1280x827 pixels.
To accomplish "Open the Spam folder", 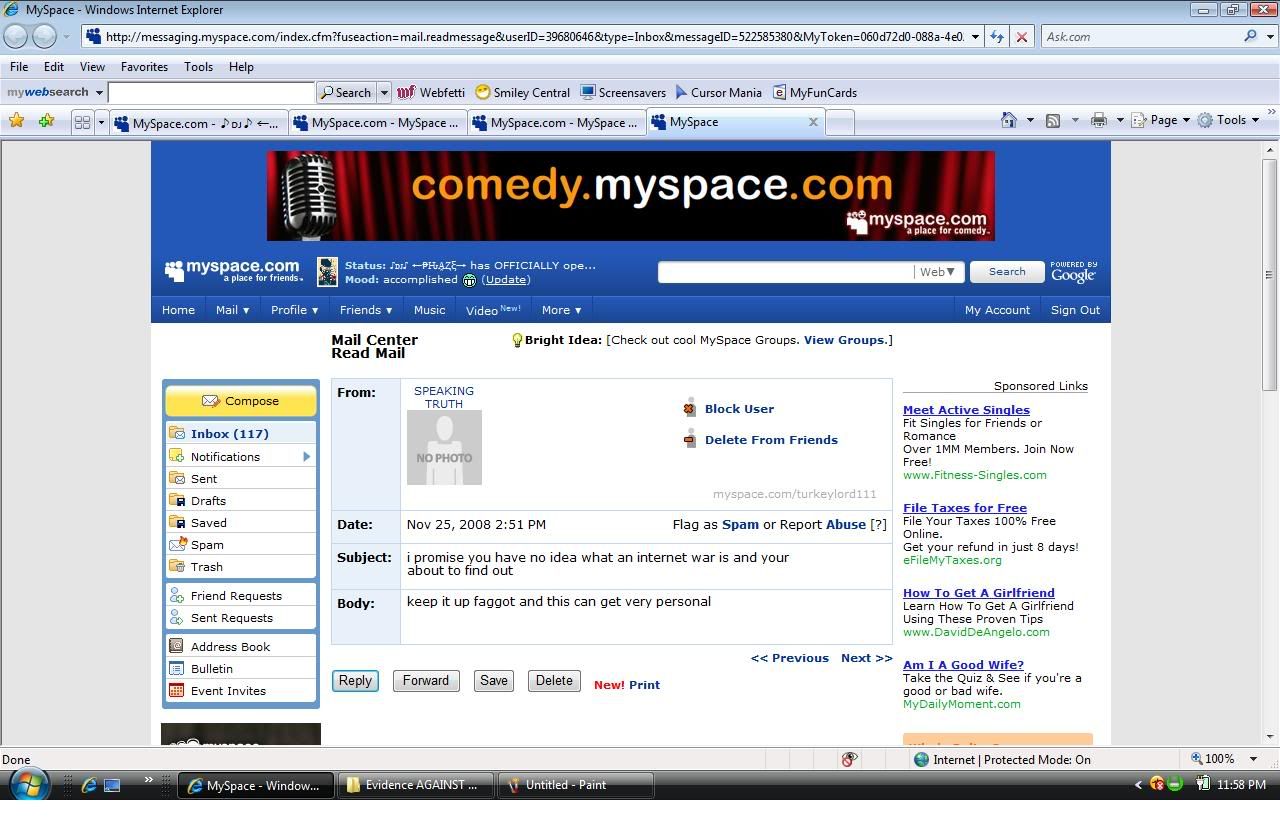I will coord(241,545).
